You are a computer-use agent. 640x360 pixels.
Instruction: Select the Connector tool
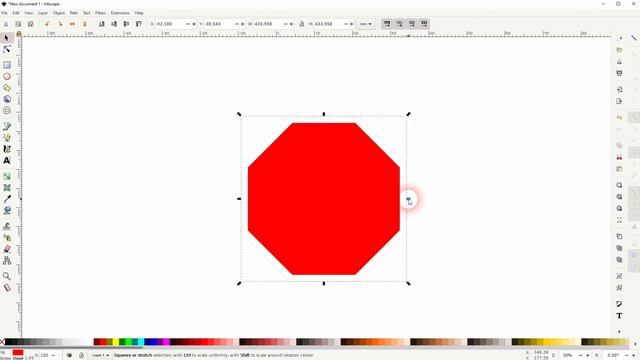tap(7, 260)
